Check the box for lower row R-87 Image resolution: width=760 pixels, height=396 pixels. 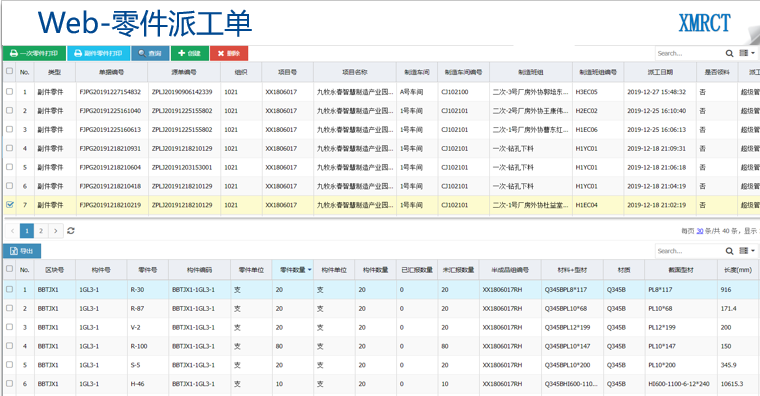click(9, 308)
